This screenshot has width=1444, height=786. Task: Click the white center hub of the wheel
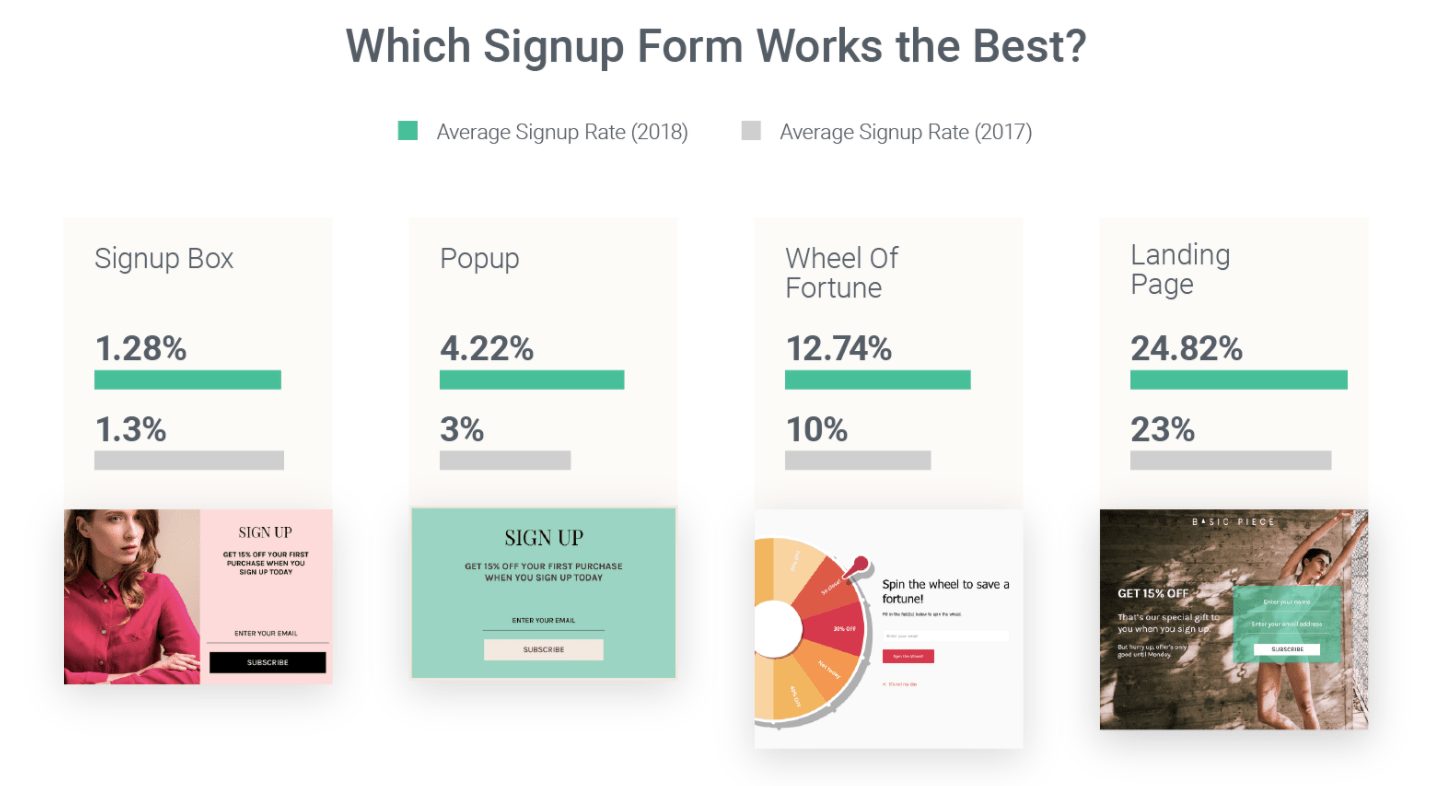[x=777, y=628]
